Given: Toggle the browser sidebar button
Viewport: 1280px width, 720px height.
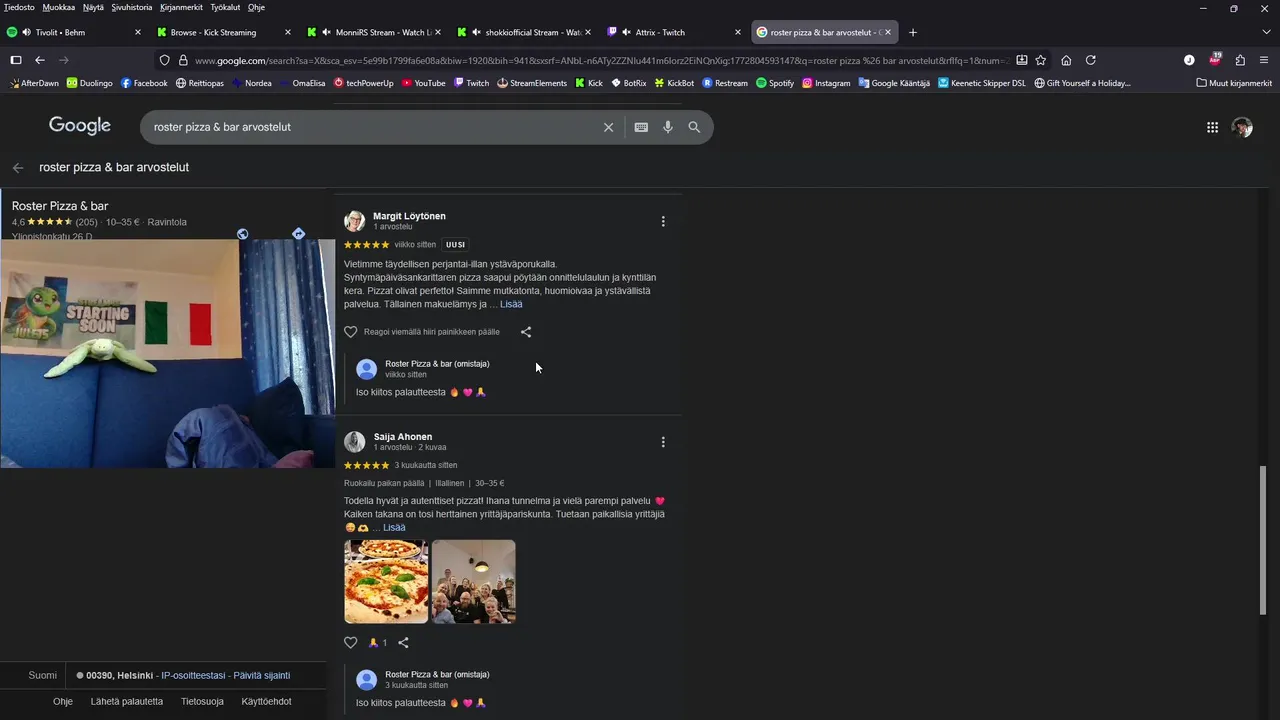Looking at the screenshot, I should point(16,60).
